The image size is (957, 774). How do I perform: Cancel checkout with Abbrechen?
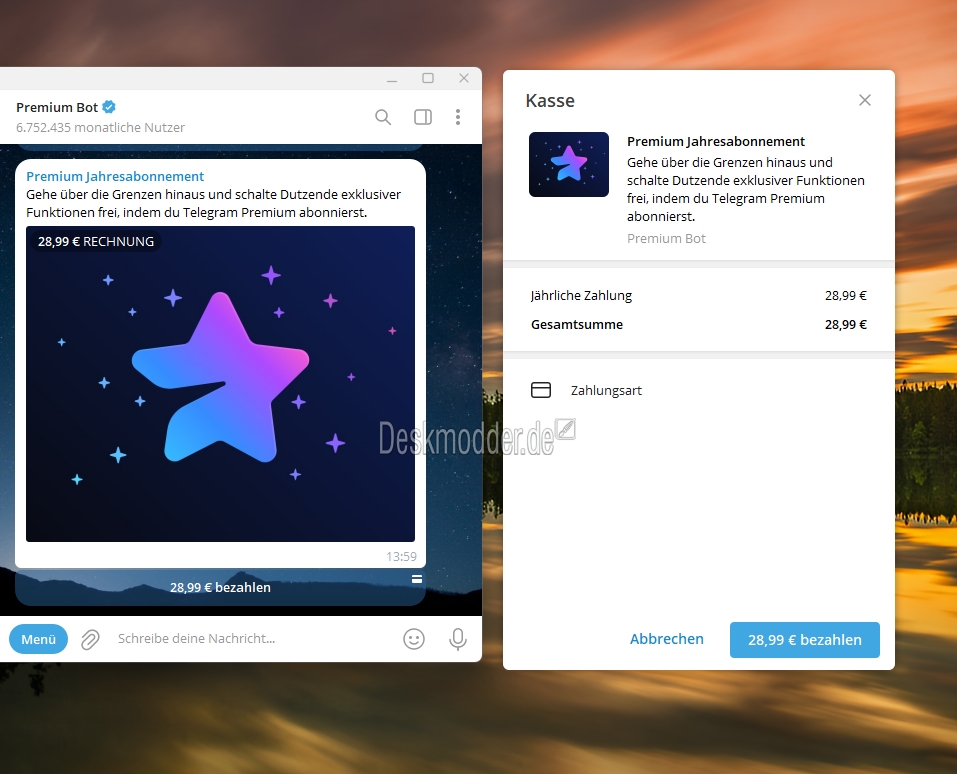point(666,639)
